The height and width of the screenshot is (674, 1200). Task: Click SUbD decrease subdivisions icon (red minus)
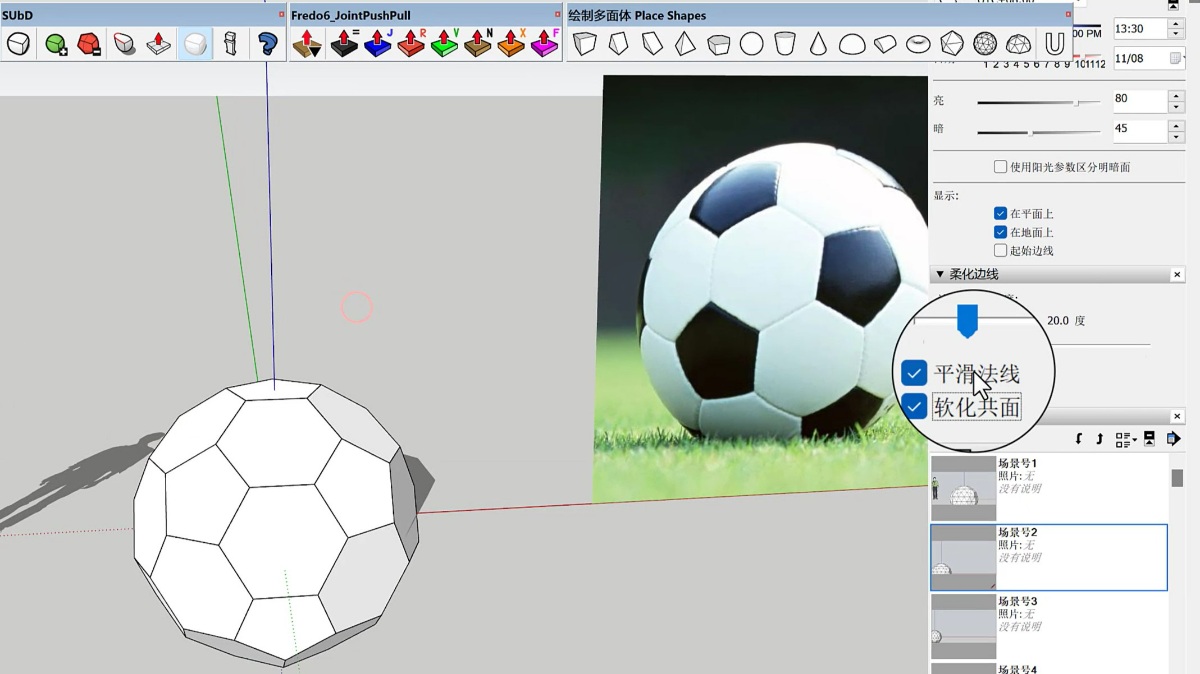(x=90, y=44)
